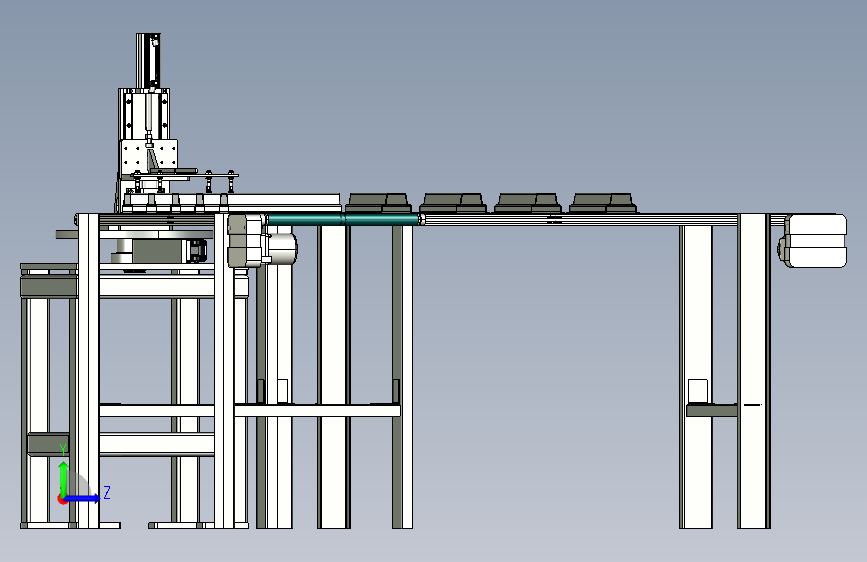Click the green Y axis arrow of the triad
This screenshot has height=562, width=867.
63,478
